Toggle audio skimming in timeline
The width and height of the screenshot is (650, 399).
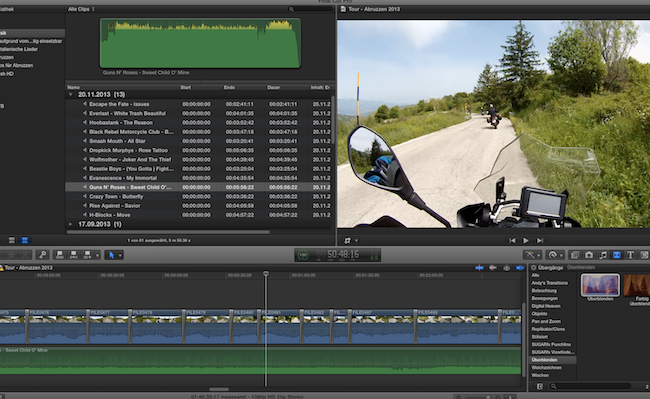point(493,268)
